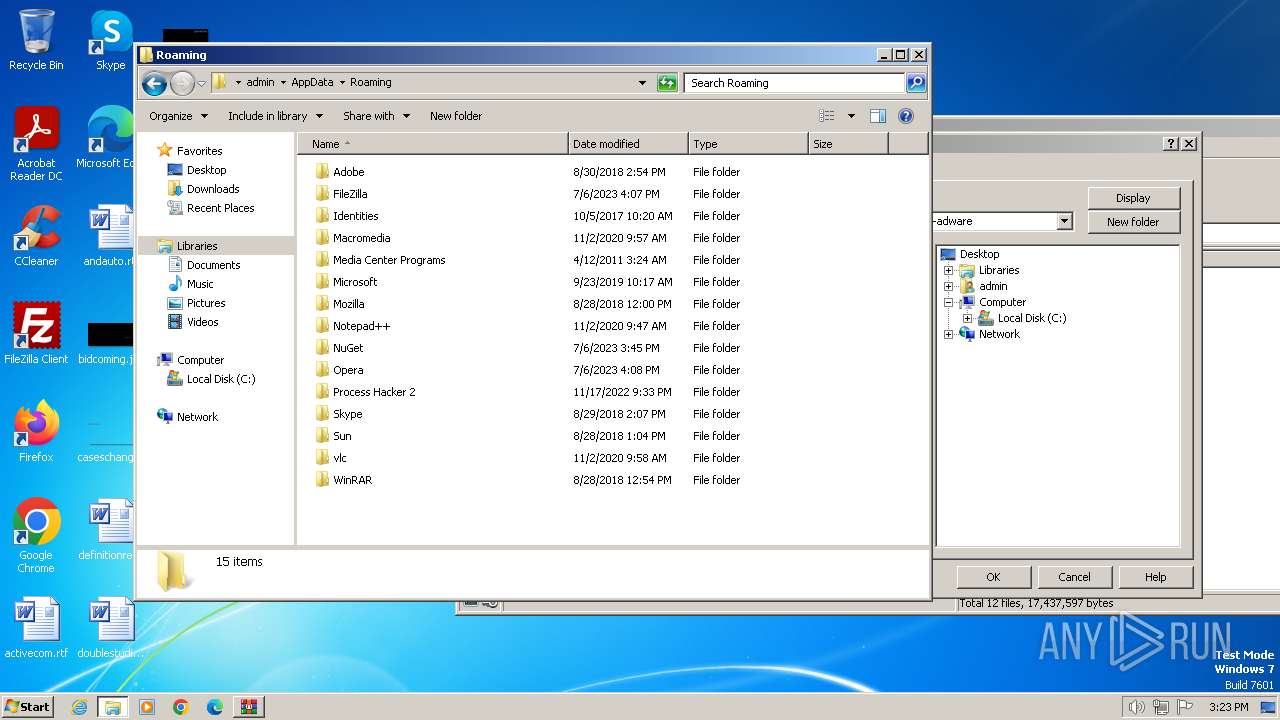
Task: Click the AppData breadcrumb segment
Action: [x=312, y=83]
